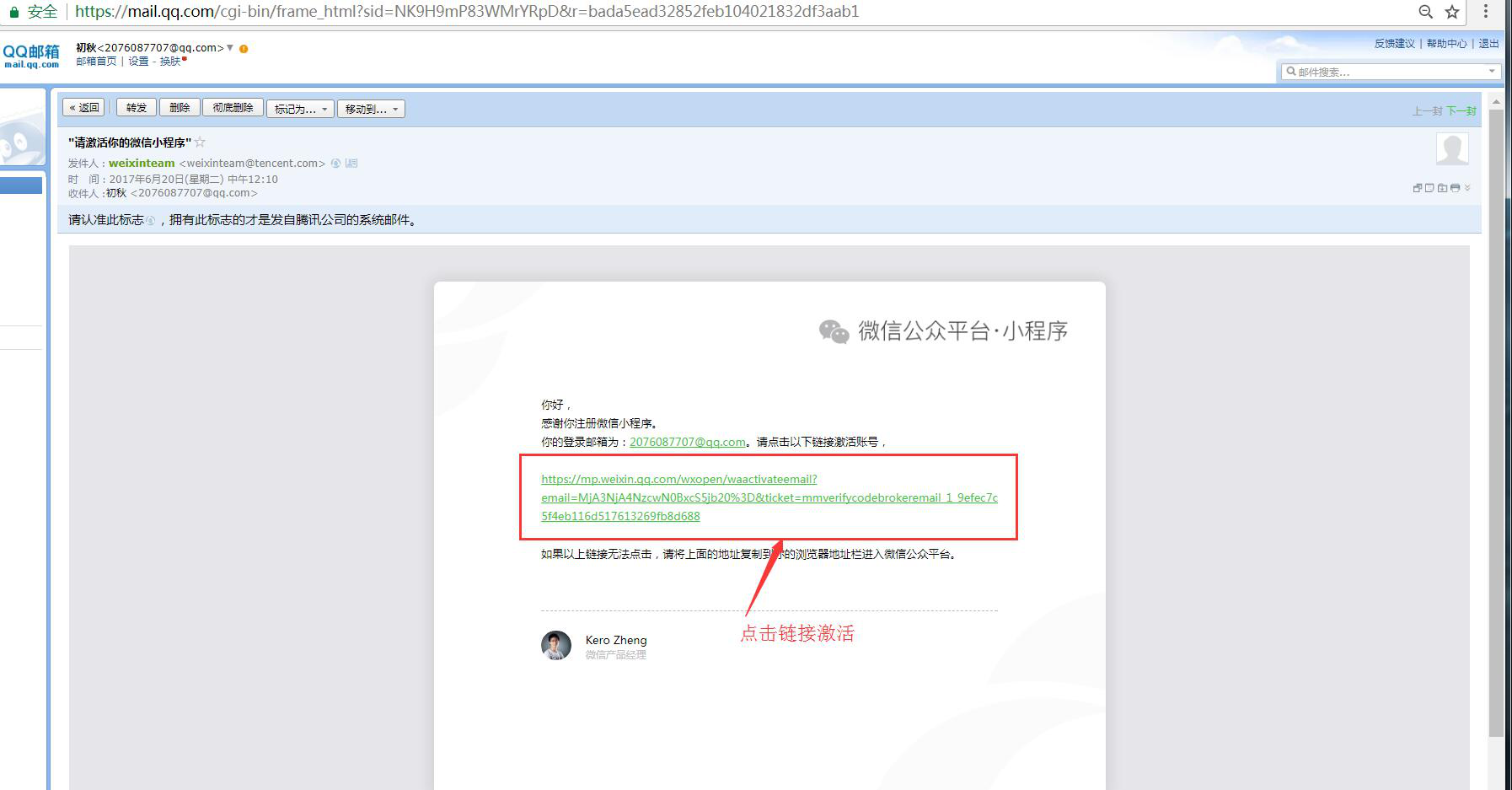Click the secure lock icon in address bar
Screen dimensions: 1512x790
click(13, 12)
